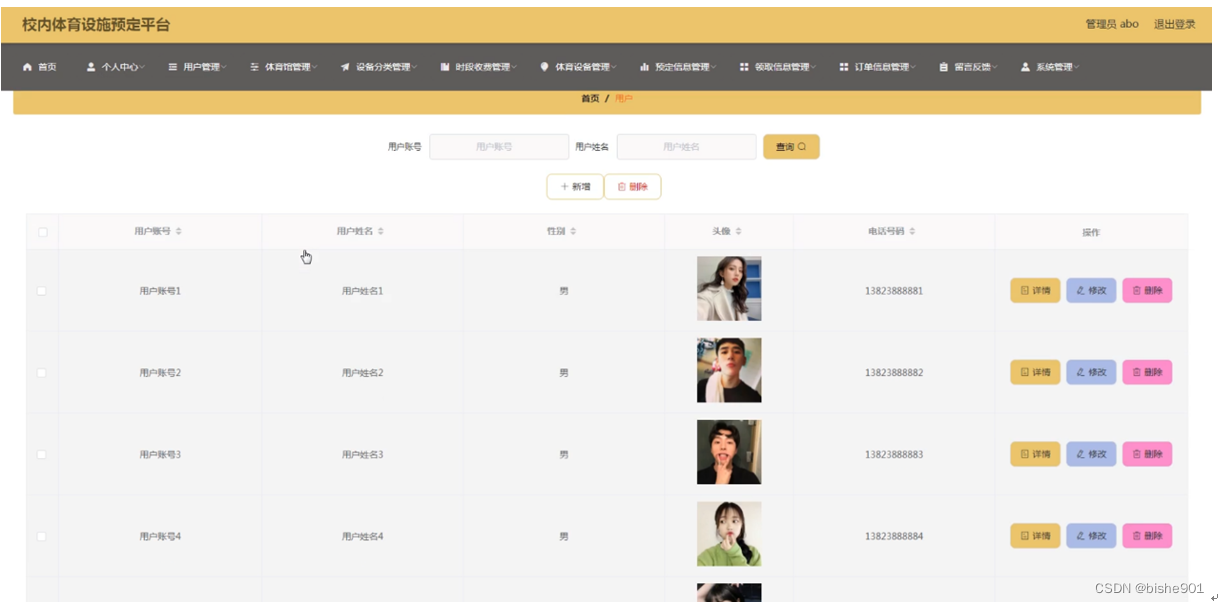This screenshot has width=1219, height=603.
Task: Focus the 用户账号 search input
Action: click(x=499, y=147)
